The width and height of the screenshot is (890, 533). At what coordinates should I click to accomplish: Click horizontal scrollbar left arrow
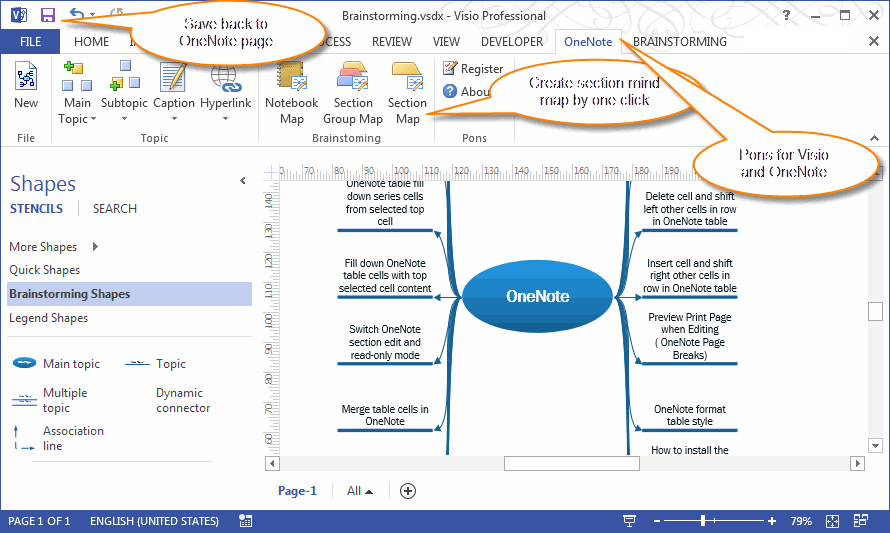tap(272, 464)
